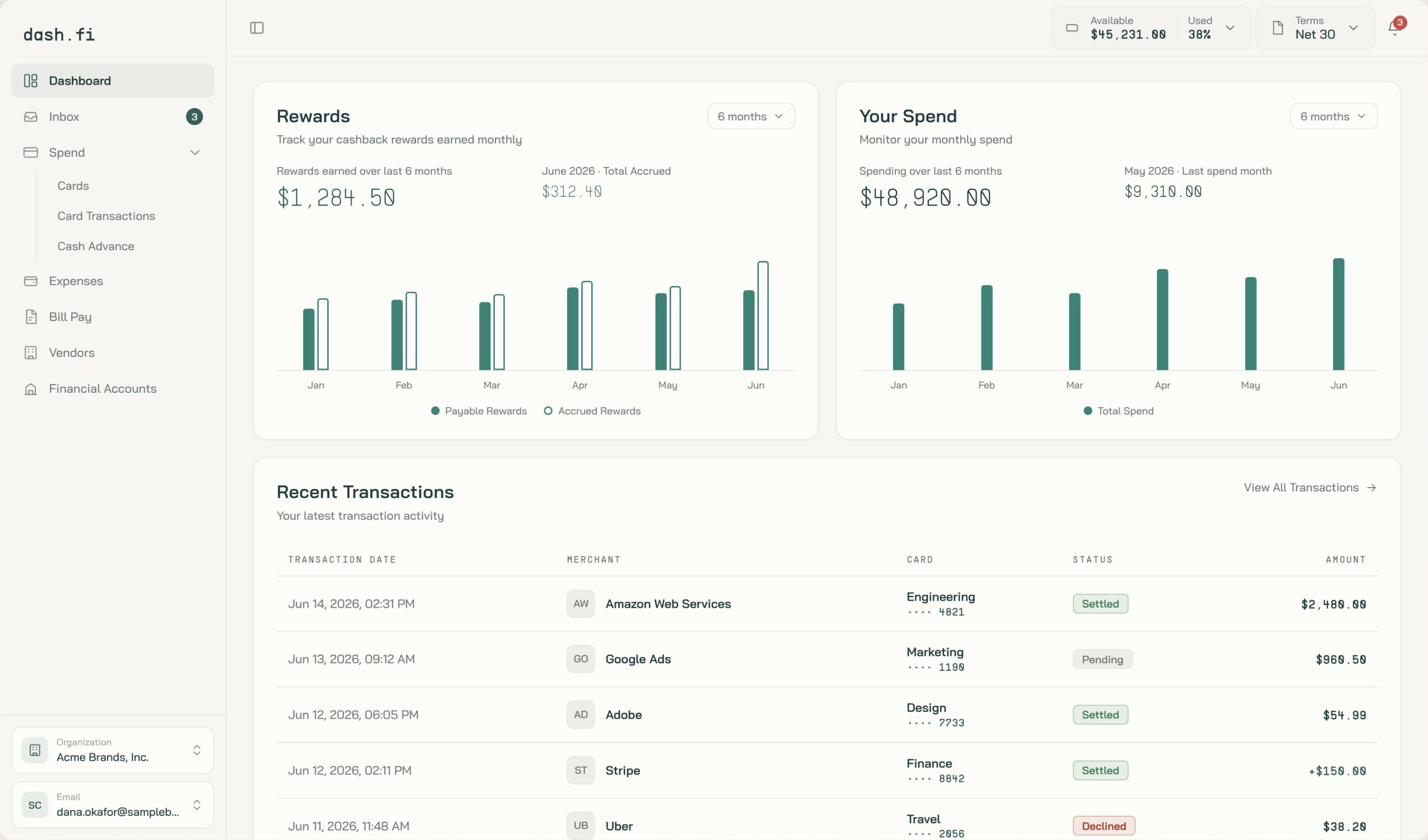This screenshot has width=1428, height=840.
Task: Click Settled status for Adobe
Action: pos(1100,715)
